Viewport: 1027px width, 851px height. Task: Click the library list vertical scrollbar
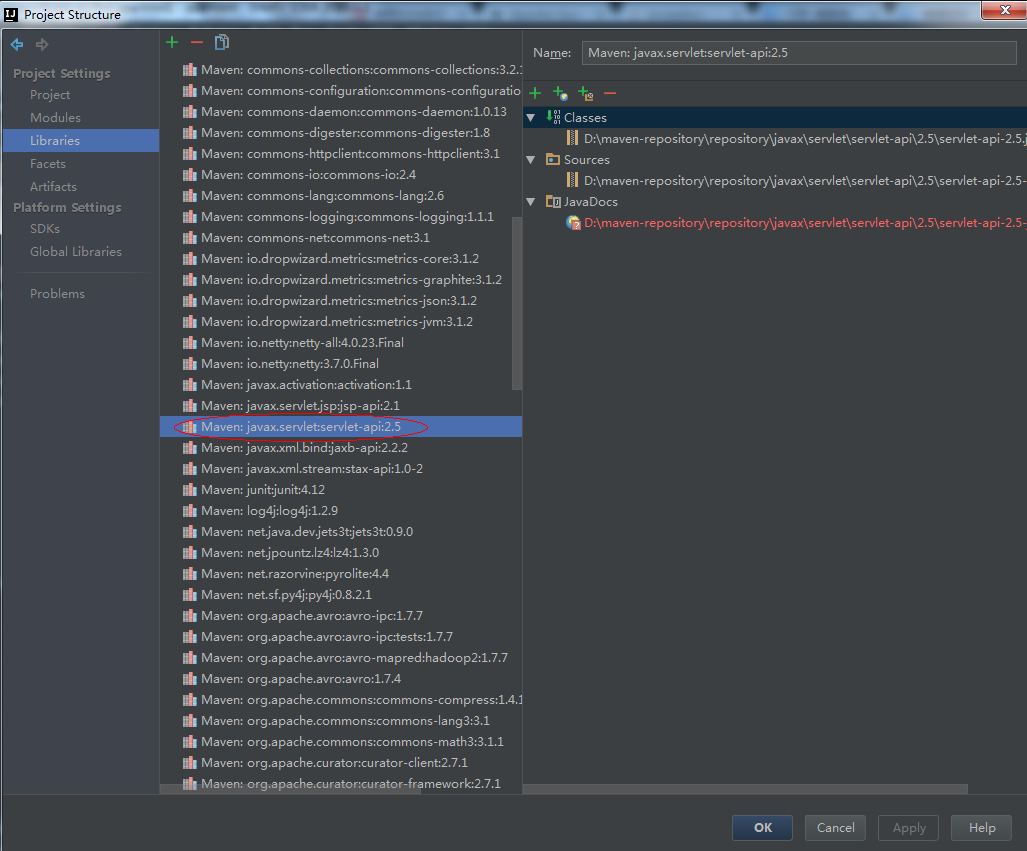(x=516, y=301)
